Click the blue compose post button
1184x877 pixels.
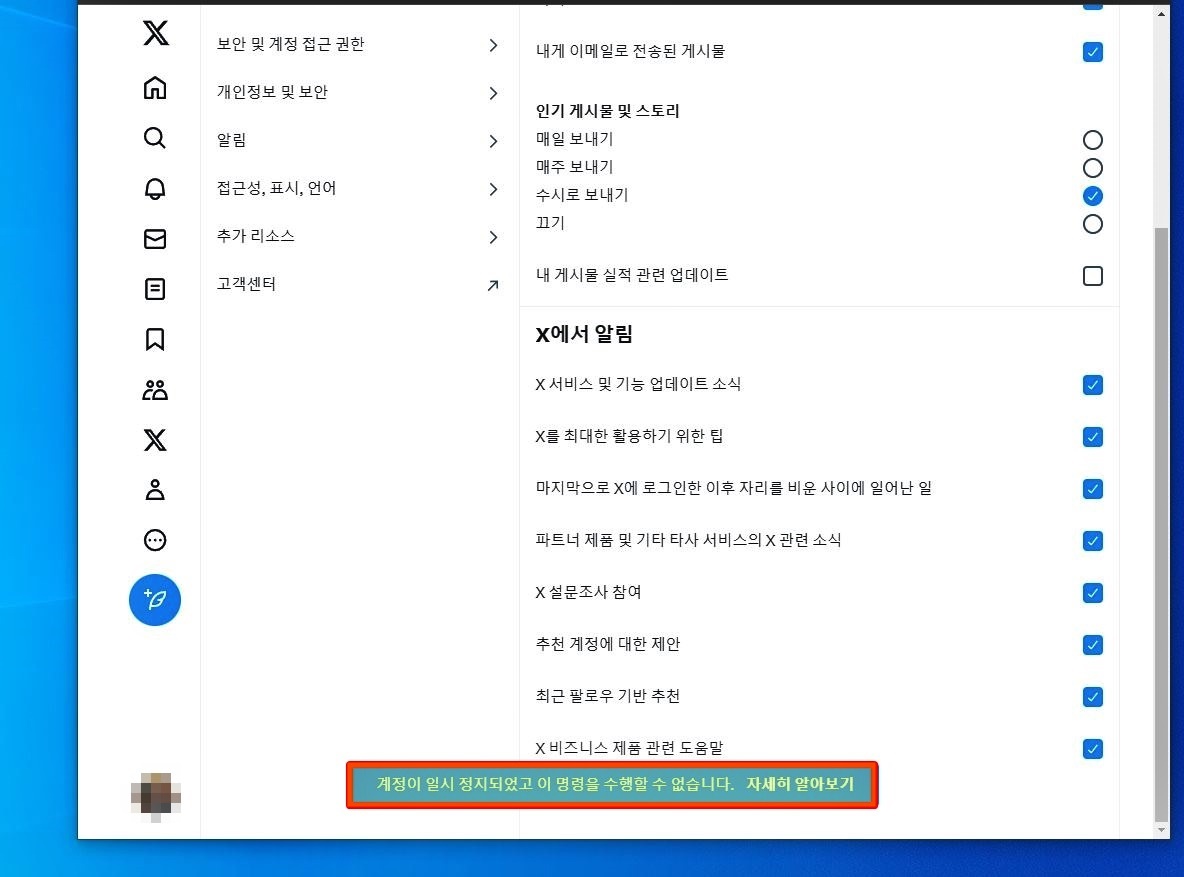click(155, 600)
